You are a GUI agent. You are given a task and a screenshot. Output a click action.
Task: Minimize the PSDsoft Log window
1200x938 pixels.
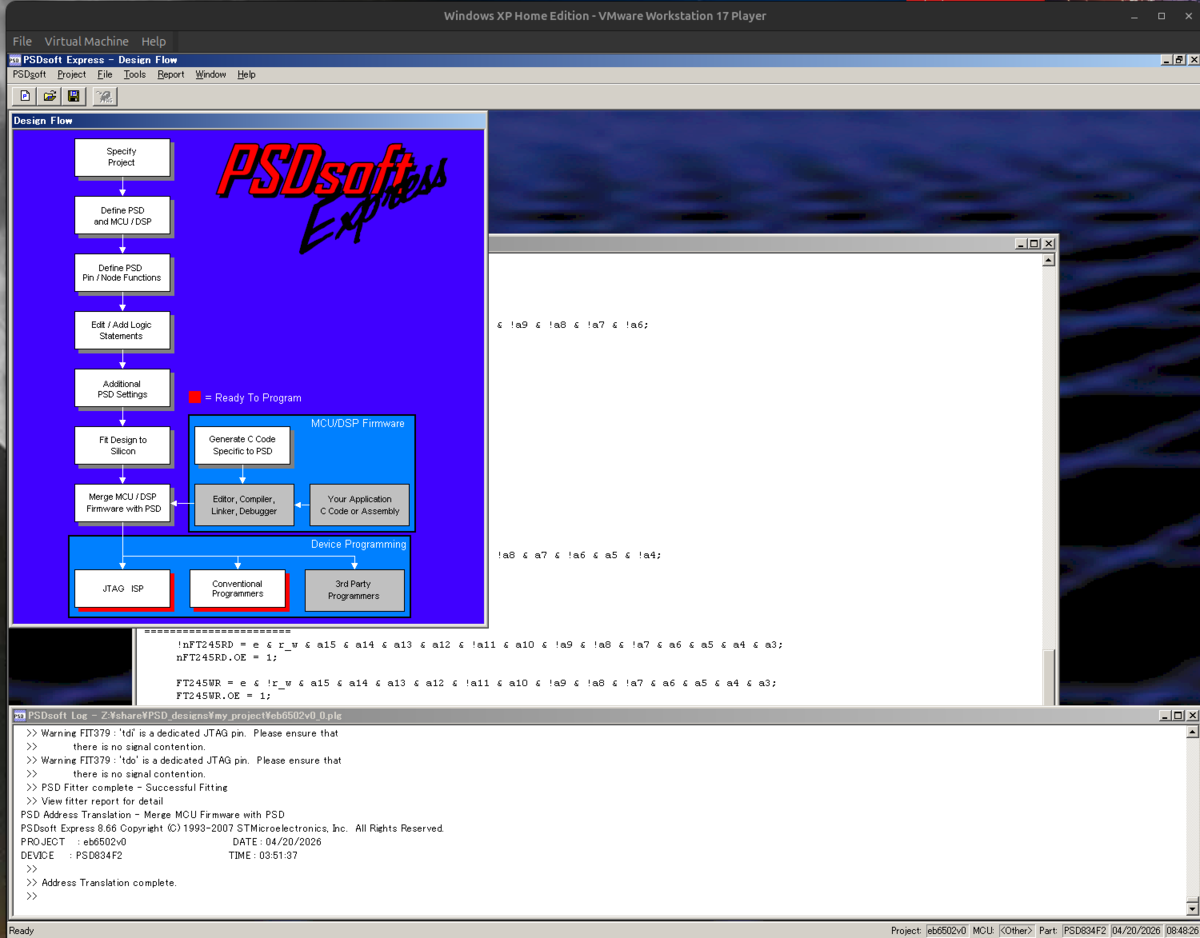pos(1165,716)
